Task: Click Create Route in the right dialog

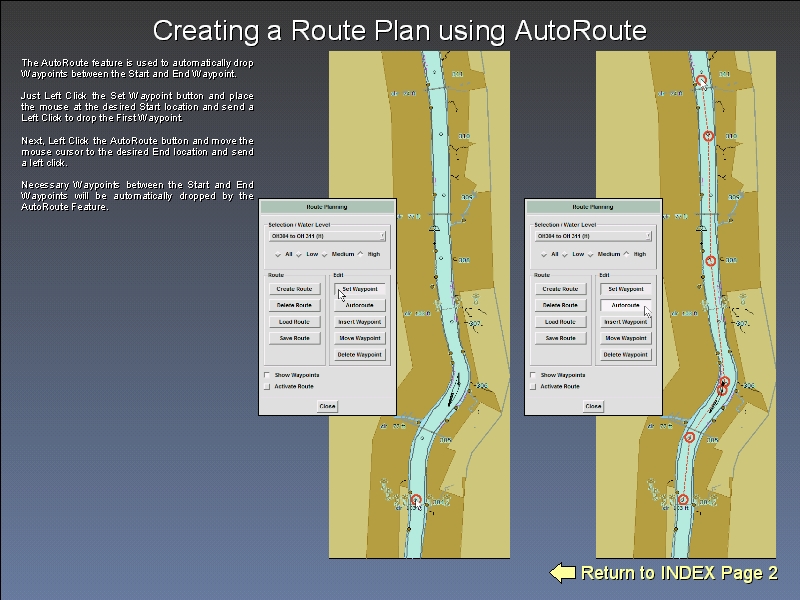Action: [560, 289]
